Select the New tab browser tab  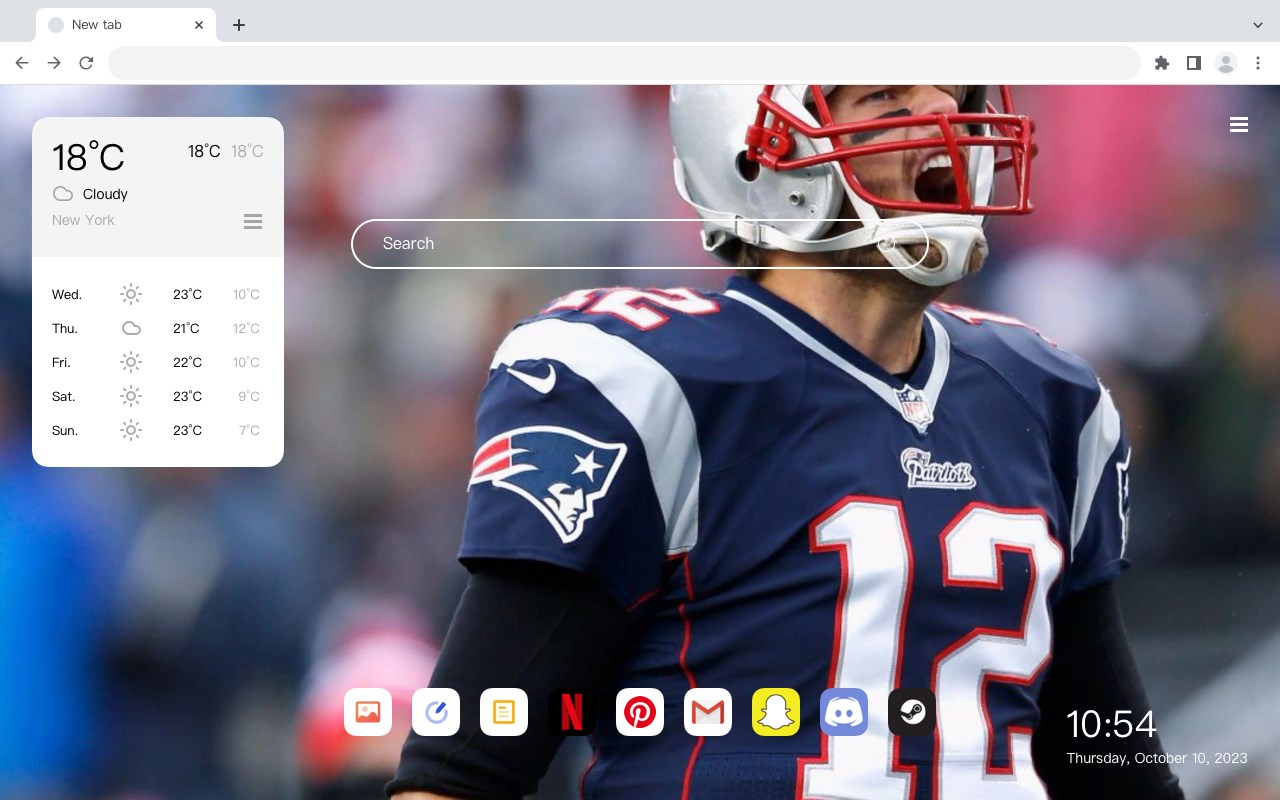coord(126,25)
